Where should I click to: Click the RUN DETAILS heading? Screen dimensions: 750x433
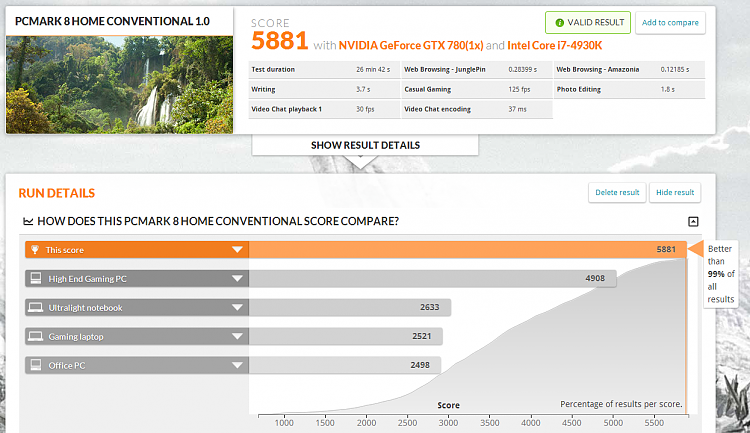57,193
